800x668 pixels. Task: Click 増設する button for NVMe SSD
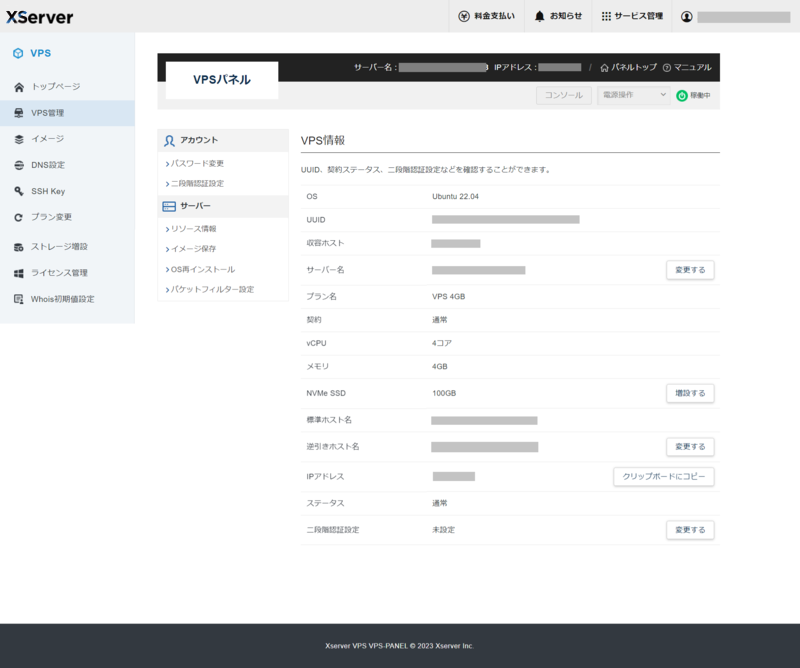(690, 393)
